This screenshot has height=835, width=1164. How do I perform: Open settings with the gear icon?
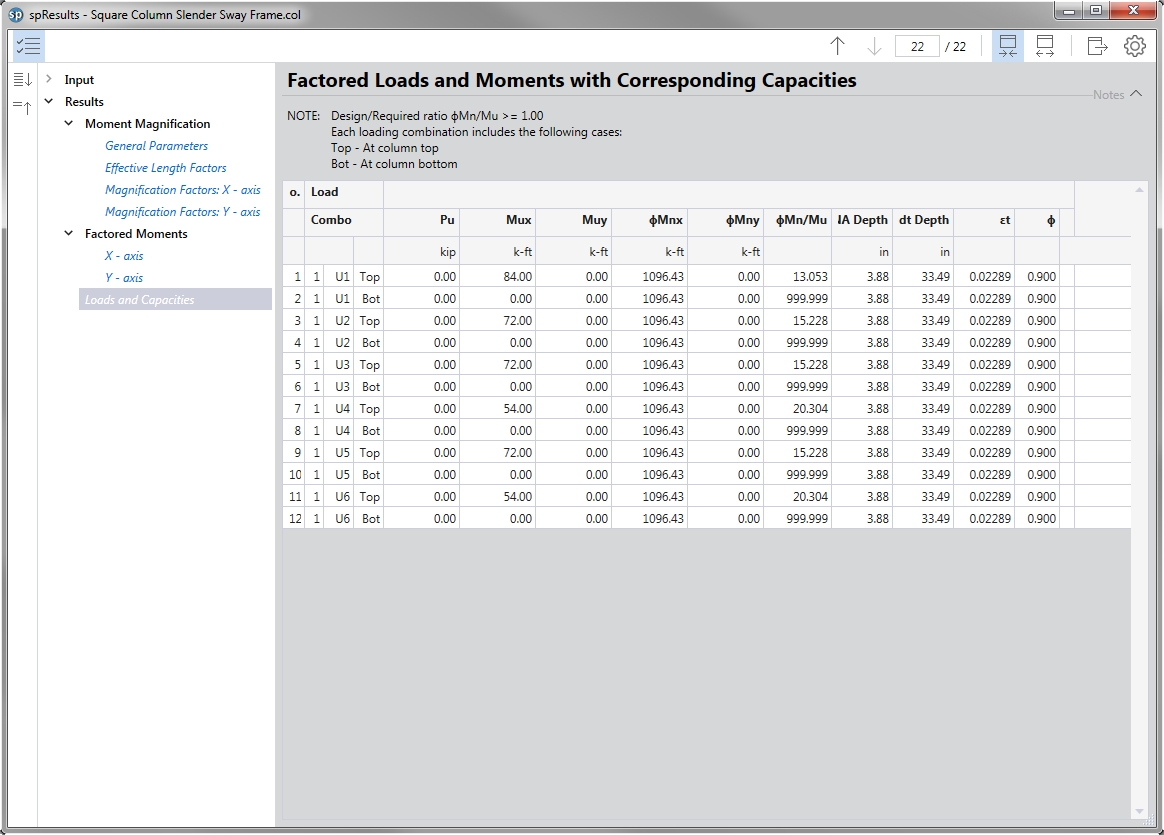coord(1134,46)
